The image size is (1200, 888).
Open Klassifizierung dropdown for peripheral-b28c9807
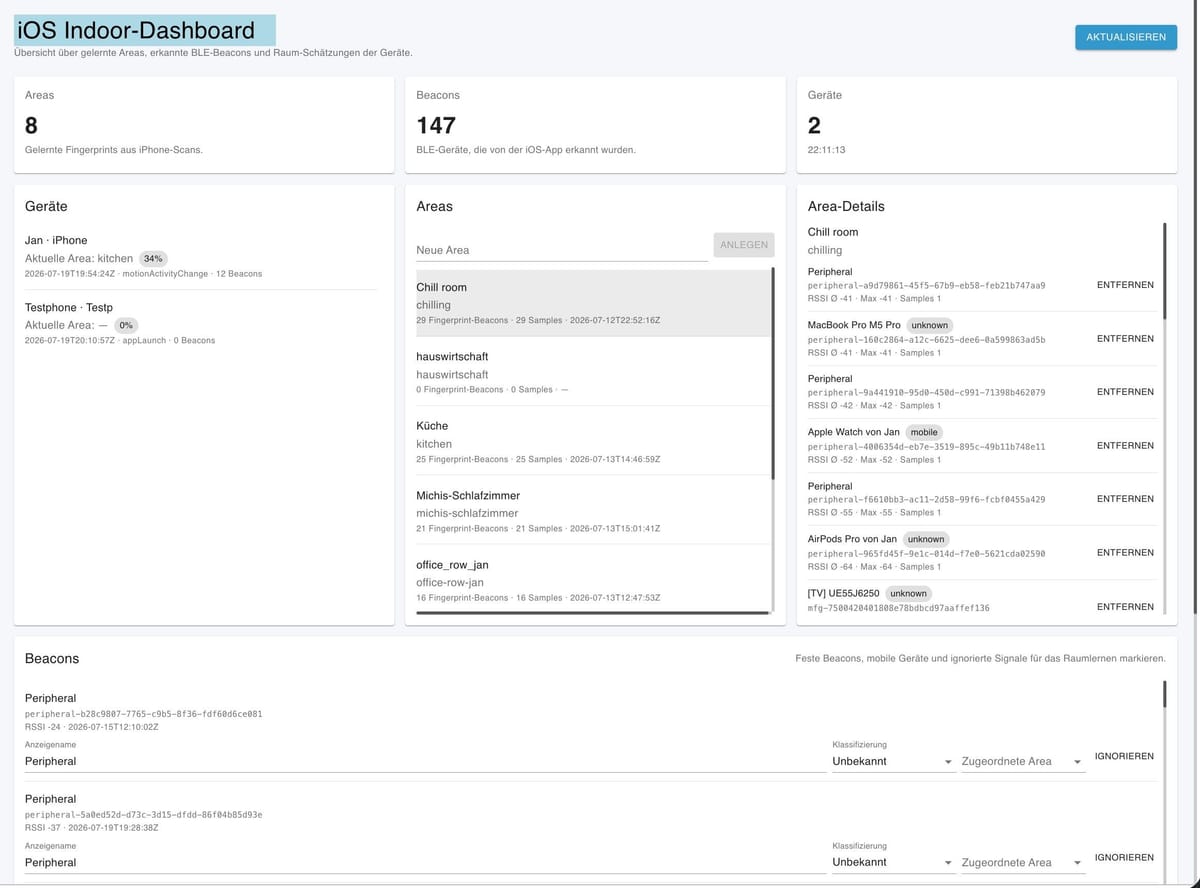(x=893, y=761)
